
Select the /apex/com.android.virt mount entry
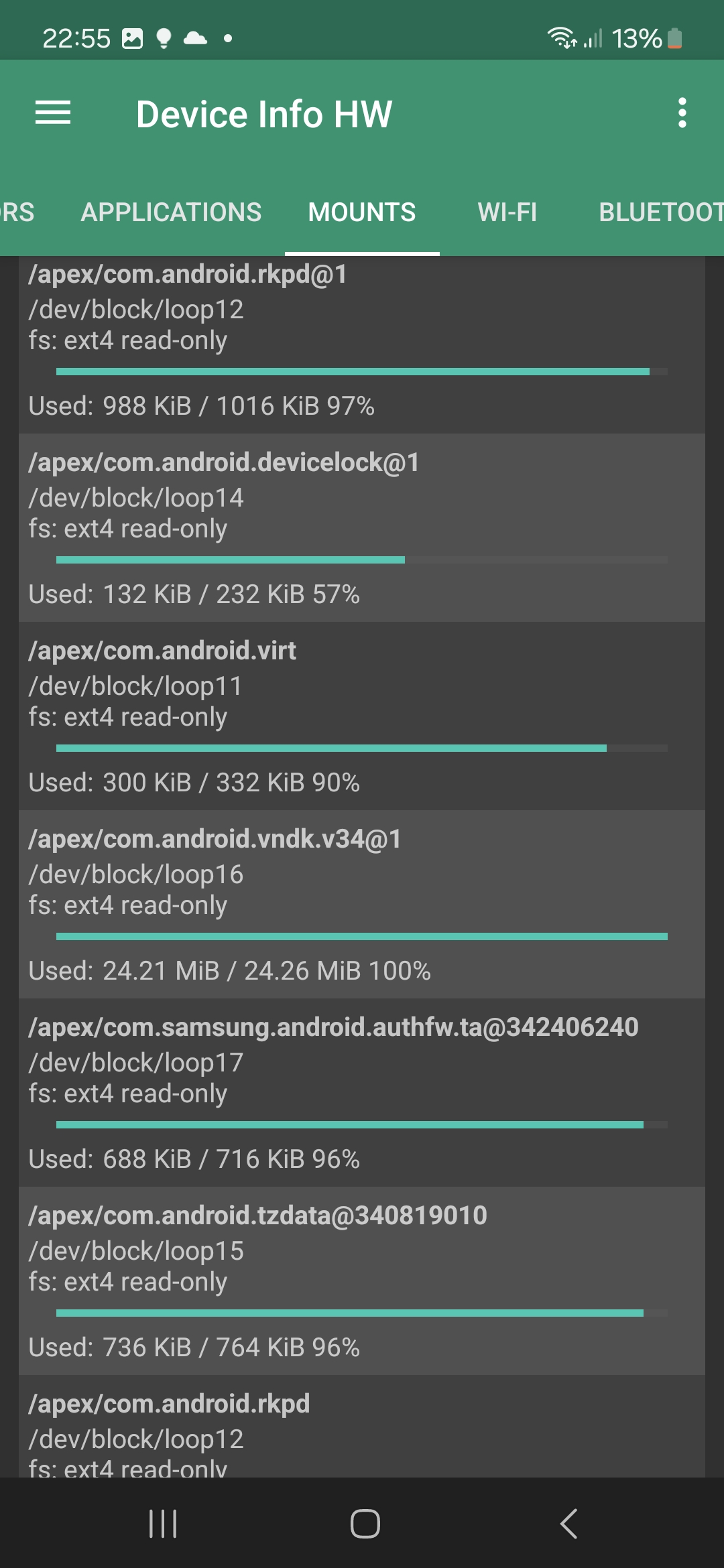(362, 716)
